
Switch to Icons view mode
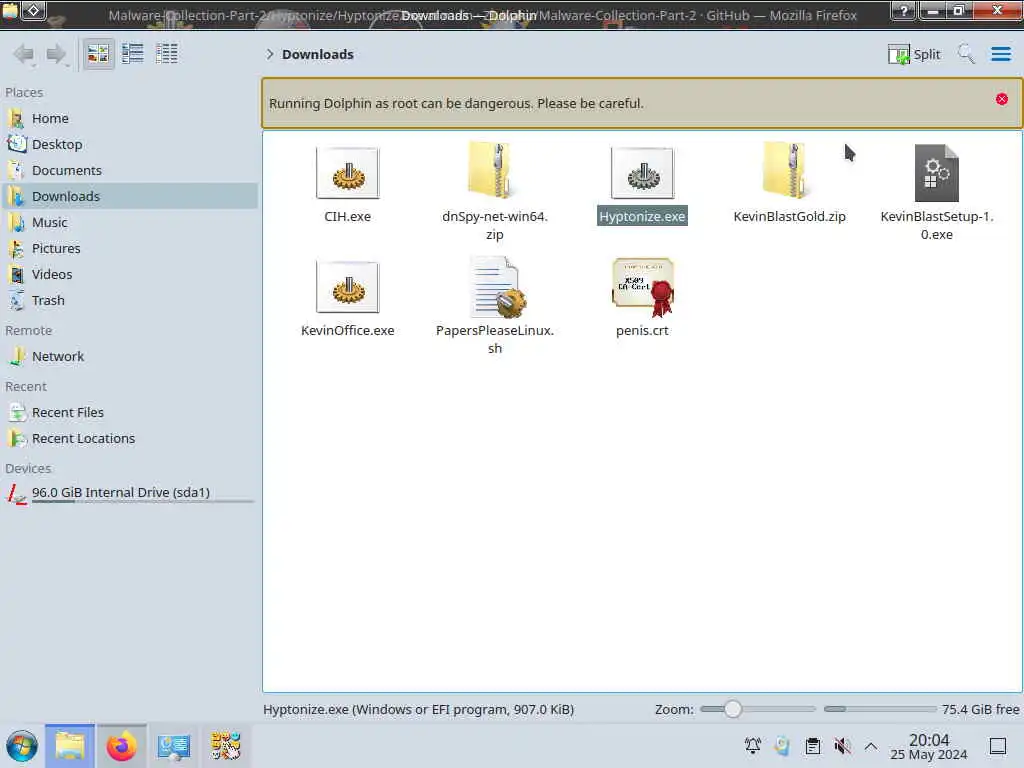[99, 54]
